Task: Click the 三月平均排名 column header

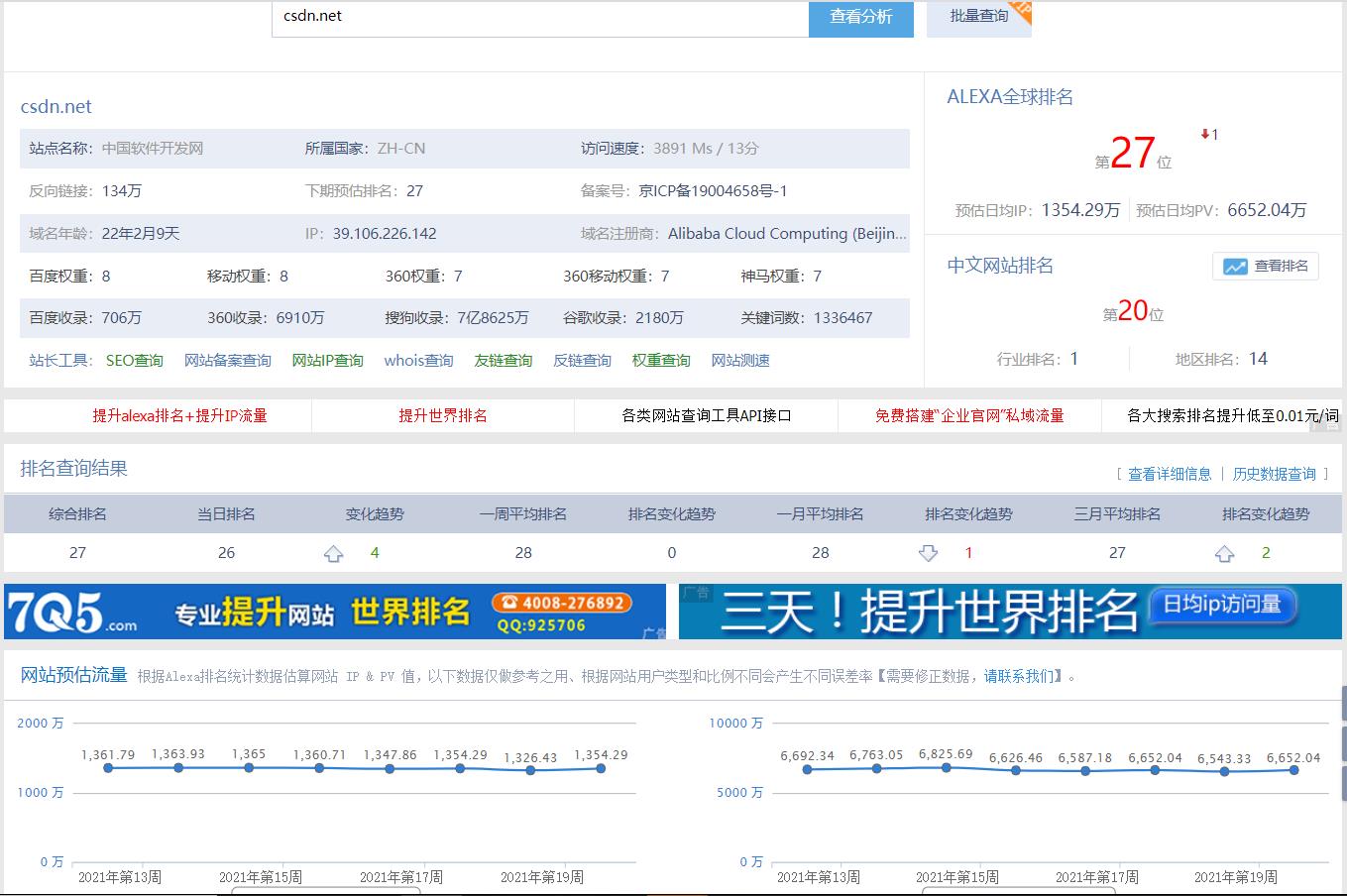Action: (1117, 514)
